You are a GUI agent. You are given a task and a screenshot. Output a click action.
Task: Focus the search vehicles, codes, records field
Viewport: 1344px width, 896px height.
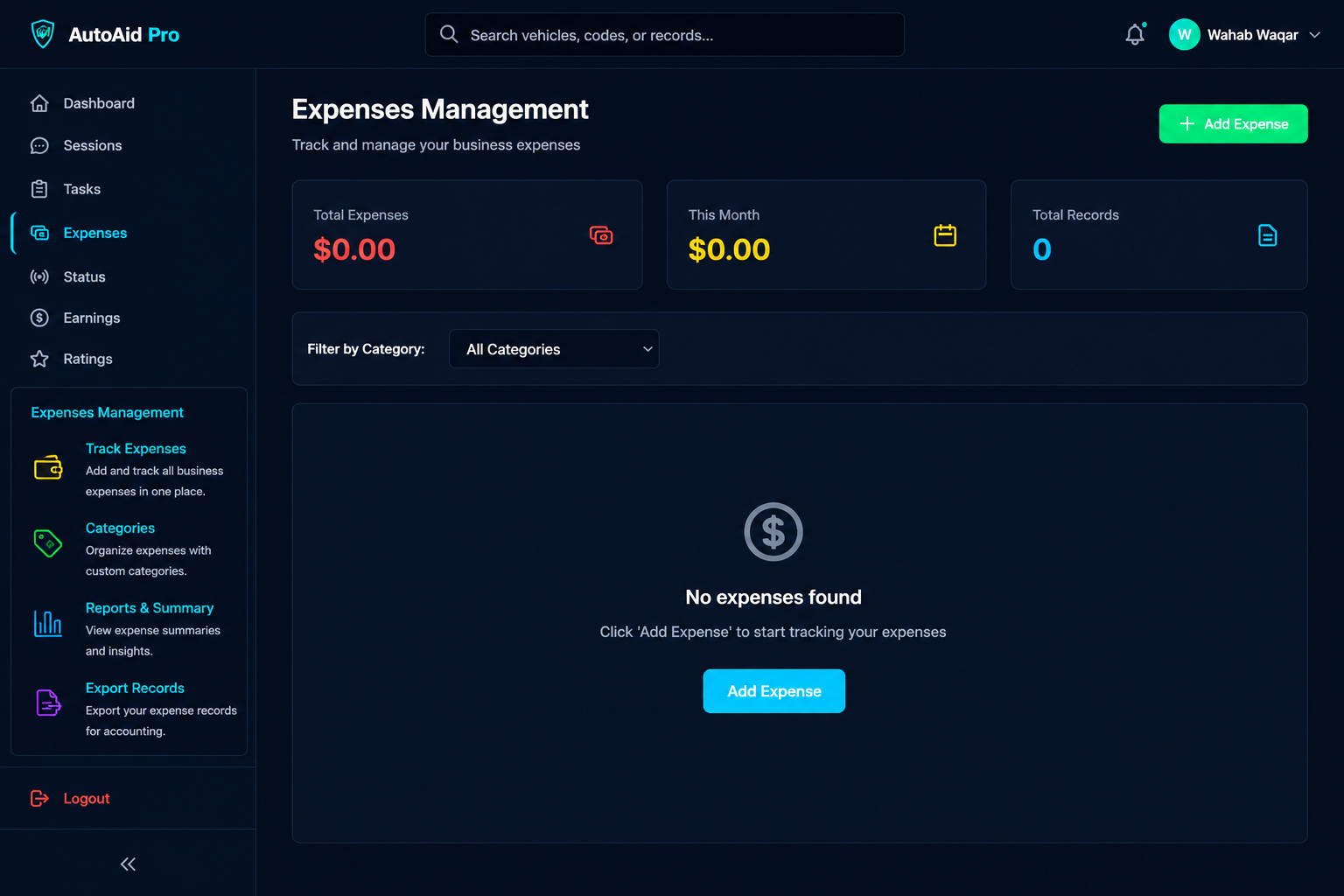tap(664, 35)
